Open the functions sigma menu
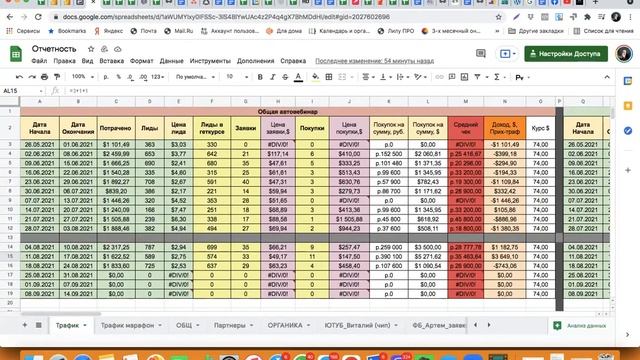This screenshot has width=640, height=360. click(x=497, y=77)
